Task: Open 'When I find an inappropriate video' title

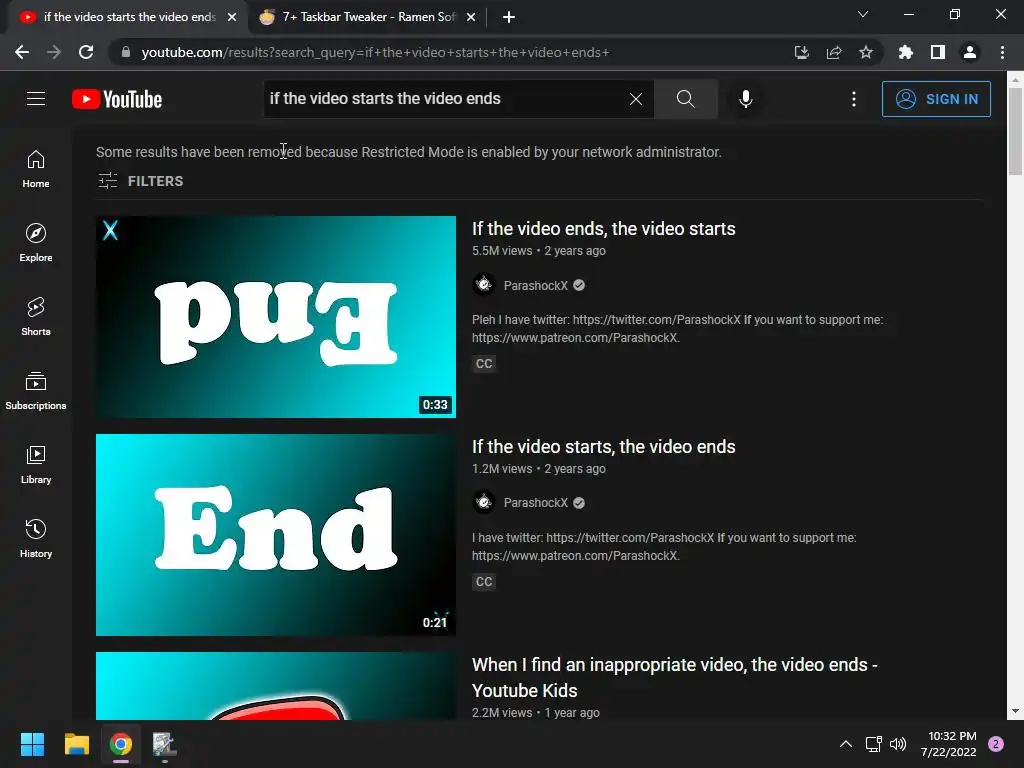Action: pos(675,677)
